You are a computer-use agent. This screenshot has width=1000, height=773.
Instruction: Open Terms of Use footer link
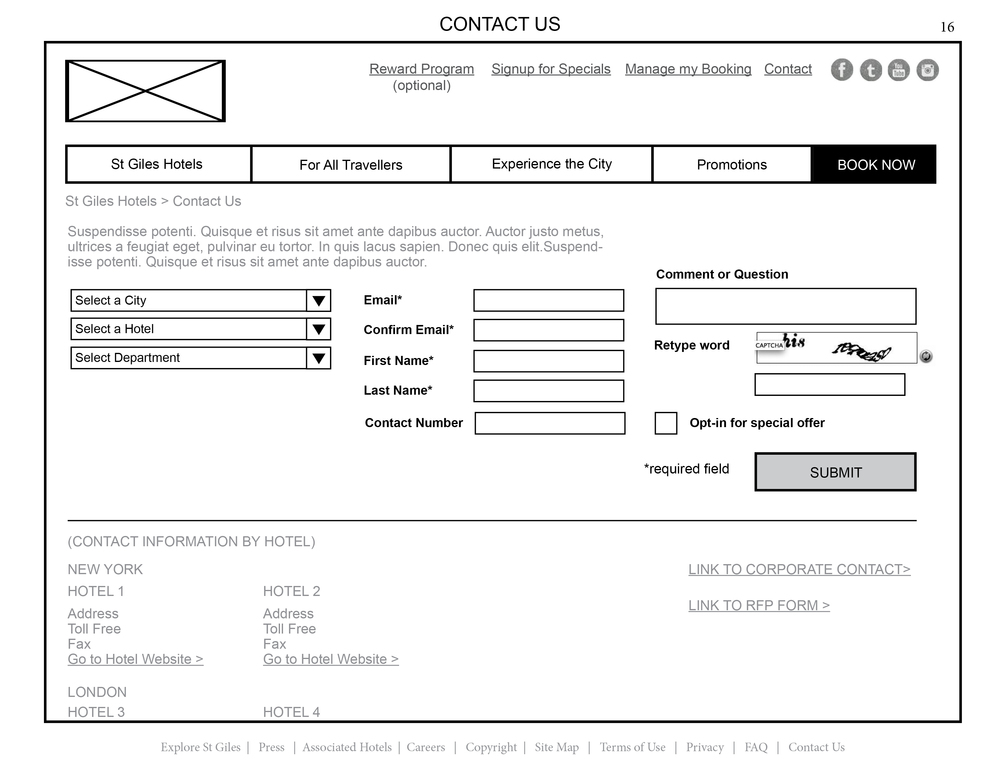pyautogui.click(x=632, y=747)
